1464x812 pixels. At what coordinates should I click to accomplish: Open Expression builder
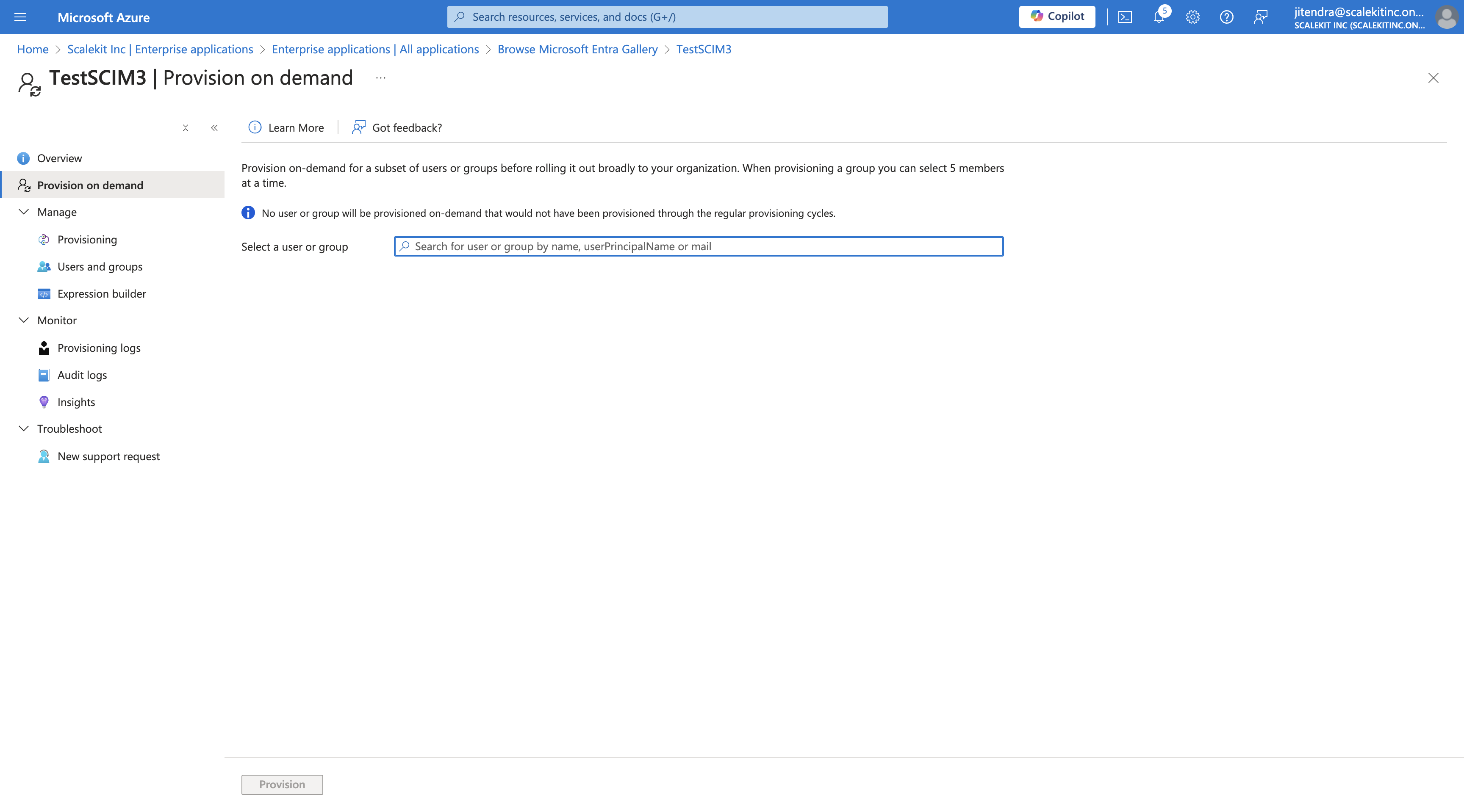click(102, 293)
